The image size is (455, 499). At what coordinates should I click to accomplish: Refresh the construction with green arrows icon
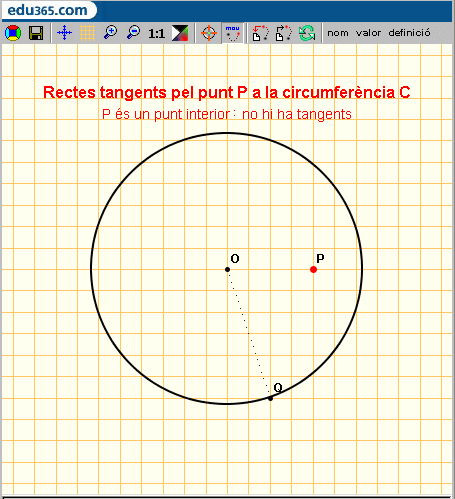[307, 33]
